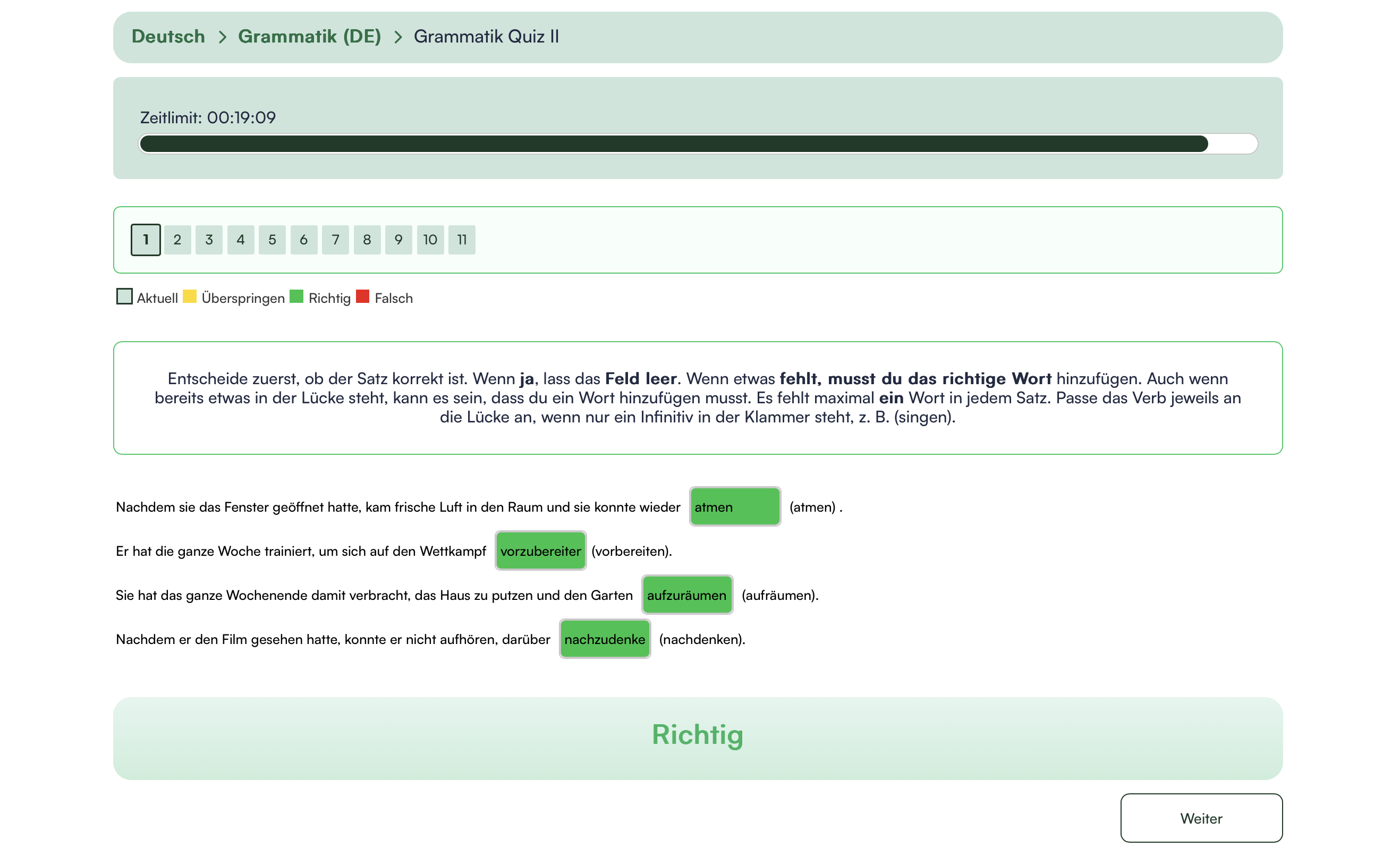
Task: Select current question 1 box
Action: pos(146,240)
